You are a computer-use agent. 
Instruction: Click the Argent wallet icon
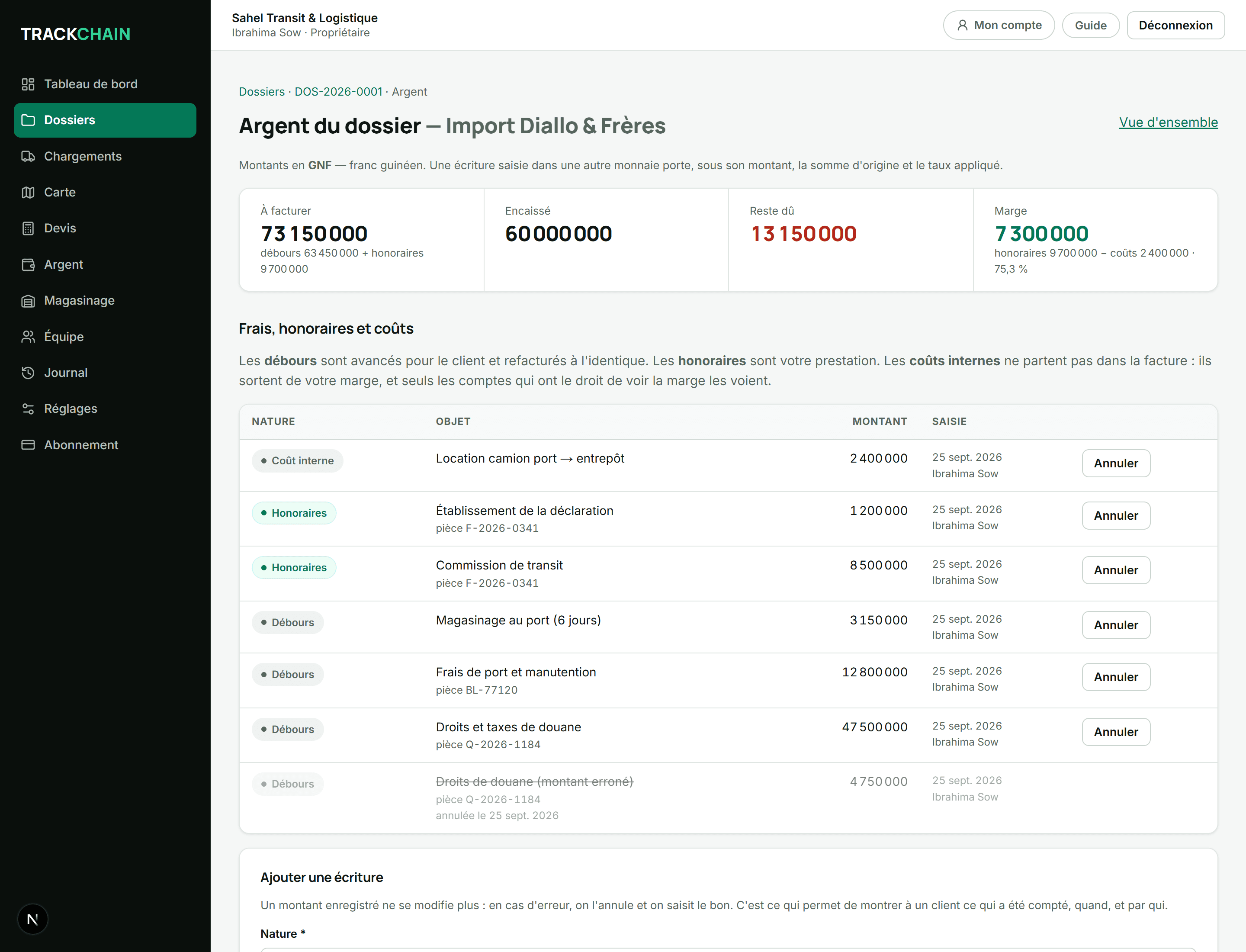coord(28,265)
